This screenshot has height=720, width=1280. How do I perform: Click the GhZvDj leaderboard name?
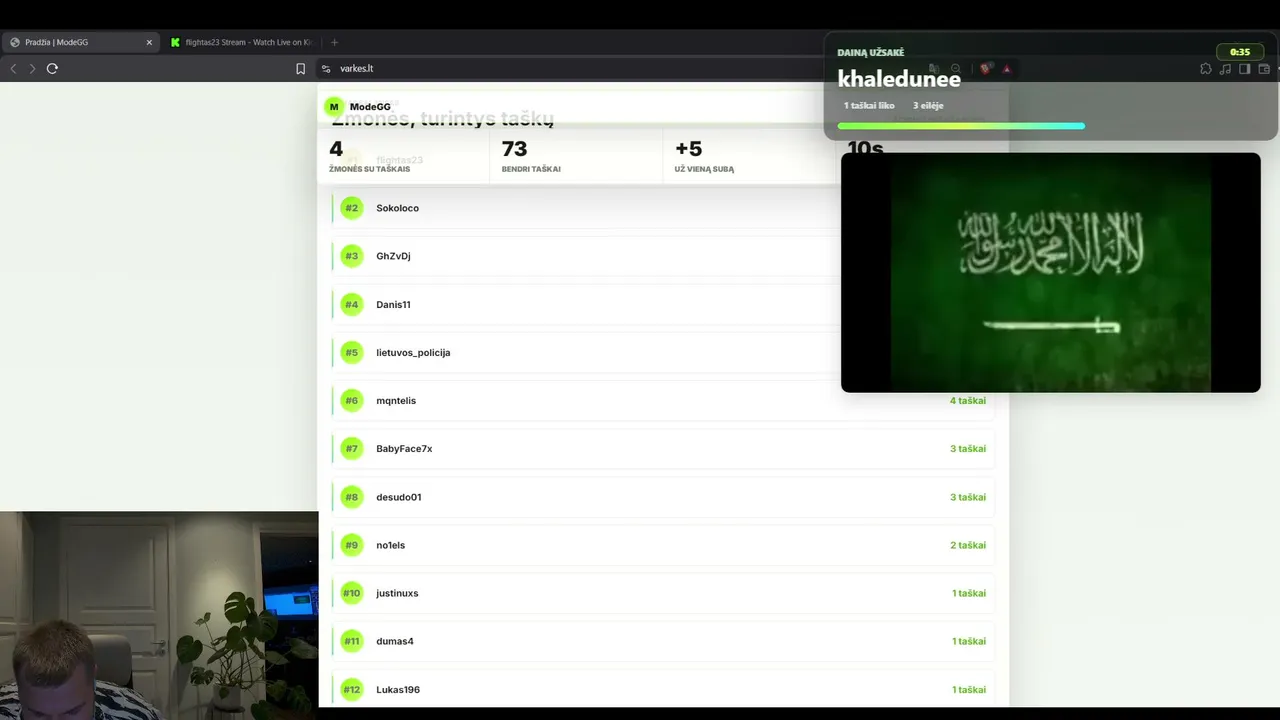[393, 256]
